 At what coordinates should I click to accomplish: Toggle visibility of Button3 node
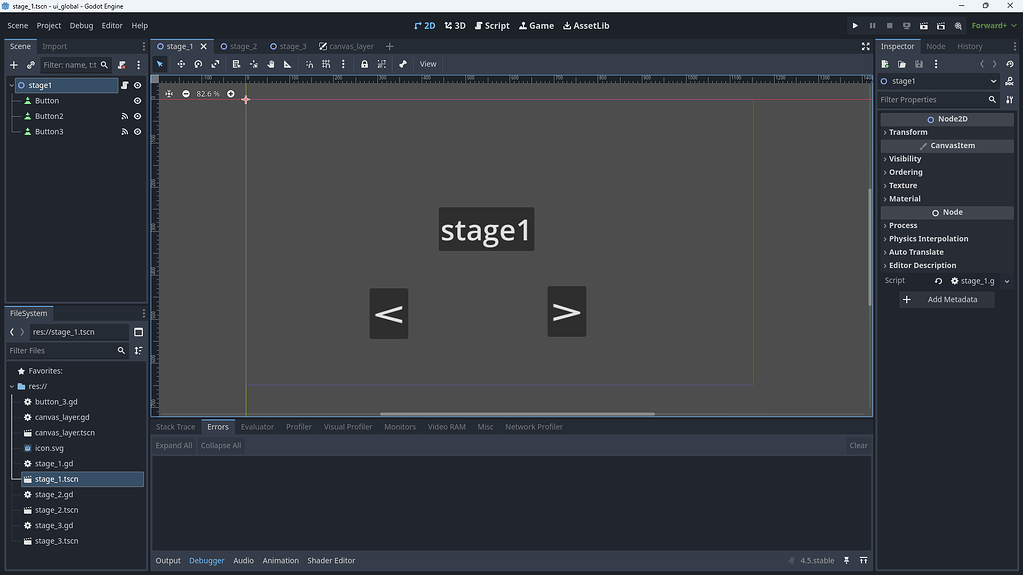(x=138, y=132)
